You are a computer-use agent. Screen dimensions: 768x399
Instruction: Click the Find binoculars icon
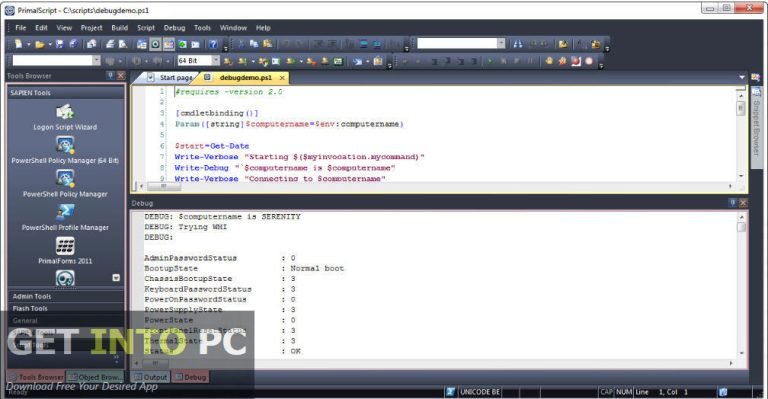518,44
